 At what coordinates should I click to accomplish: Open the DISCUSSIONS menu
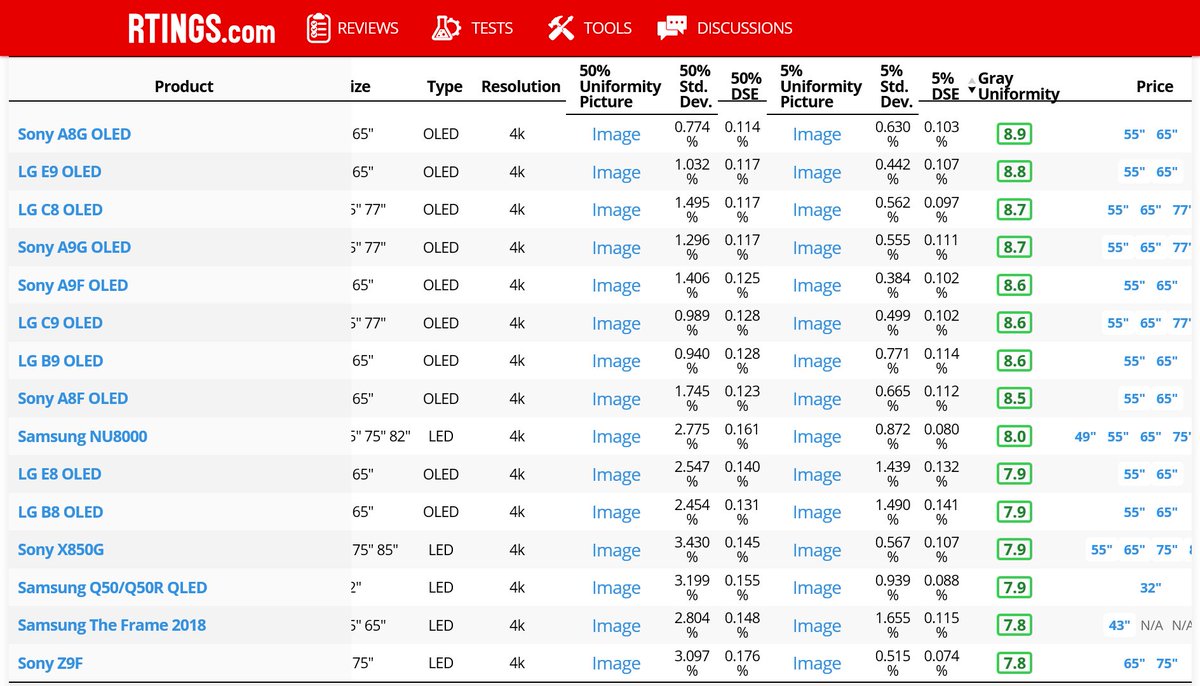(744, 28)
